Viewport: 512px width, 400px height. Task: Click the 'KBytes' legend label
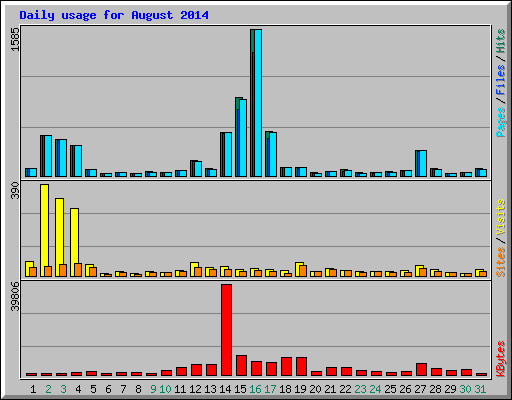click(x=501, y=359)
